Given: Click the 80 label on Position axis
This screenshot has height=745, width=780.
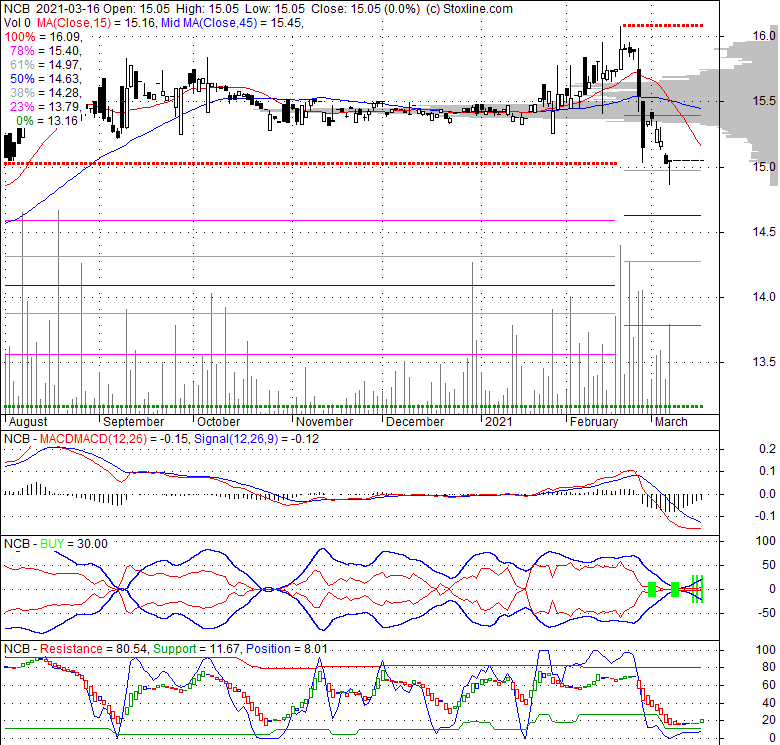Looking at the screenshot, I should [x=769, y=667].
